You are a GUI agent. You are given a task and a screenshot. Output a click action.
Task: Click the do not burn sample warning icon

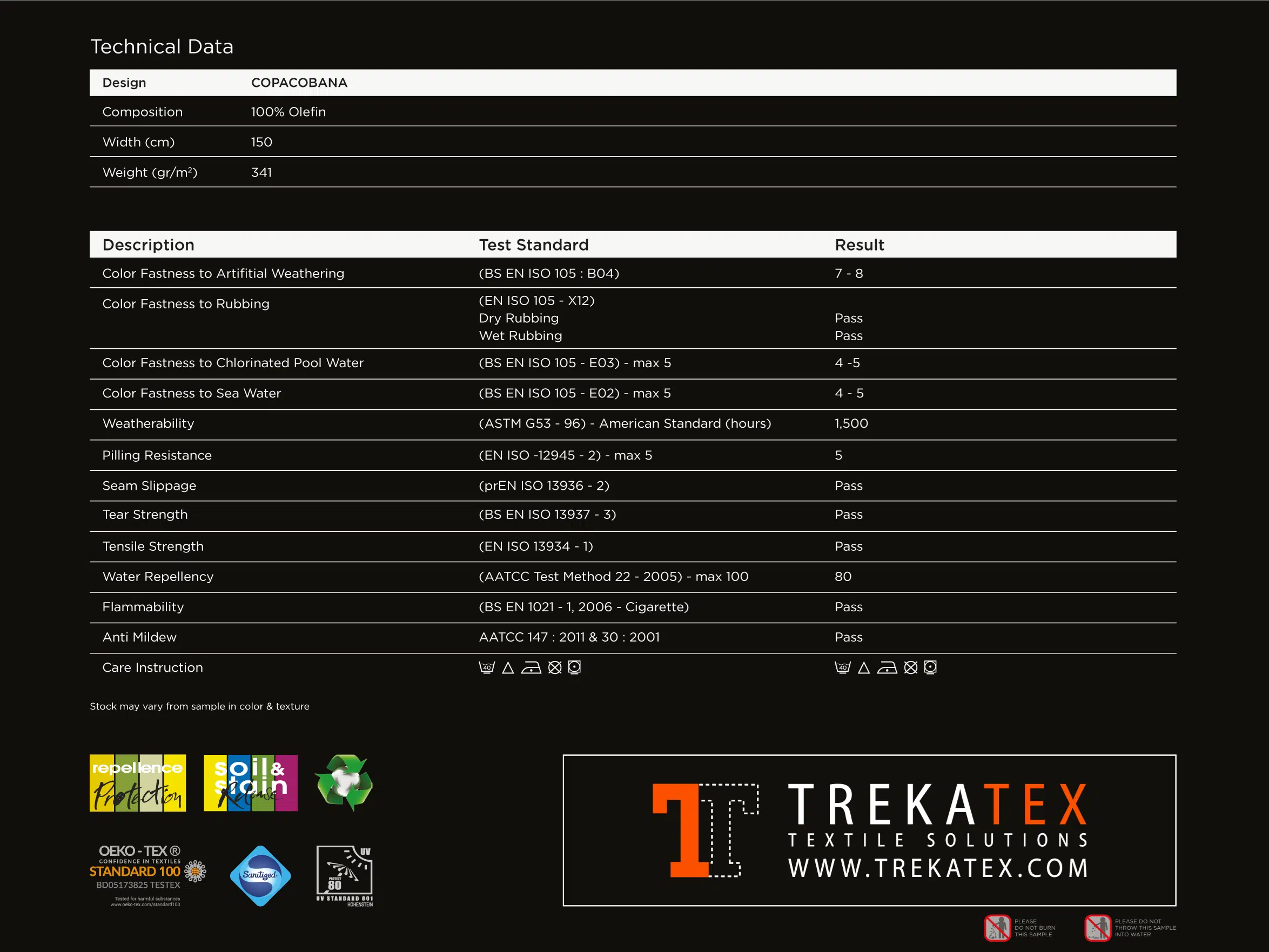click(x=998, y=927)
